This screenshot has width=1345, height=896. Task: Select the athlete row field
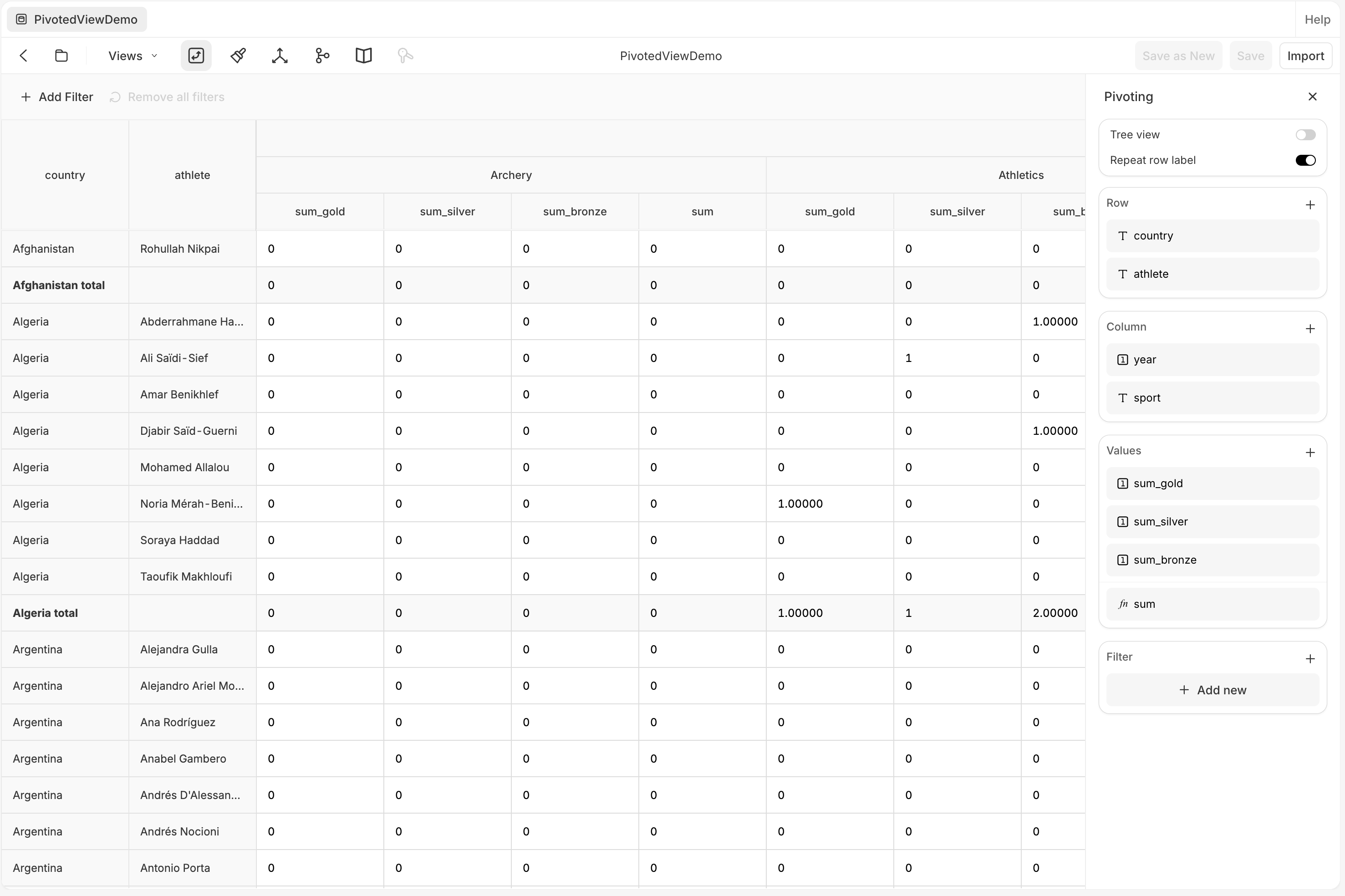(1213, 274)
